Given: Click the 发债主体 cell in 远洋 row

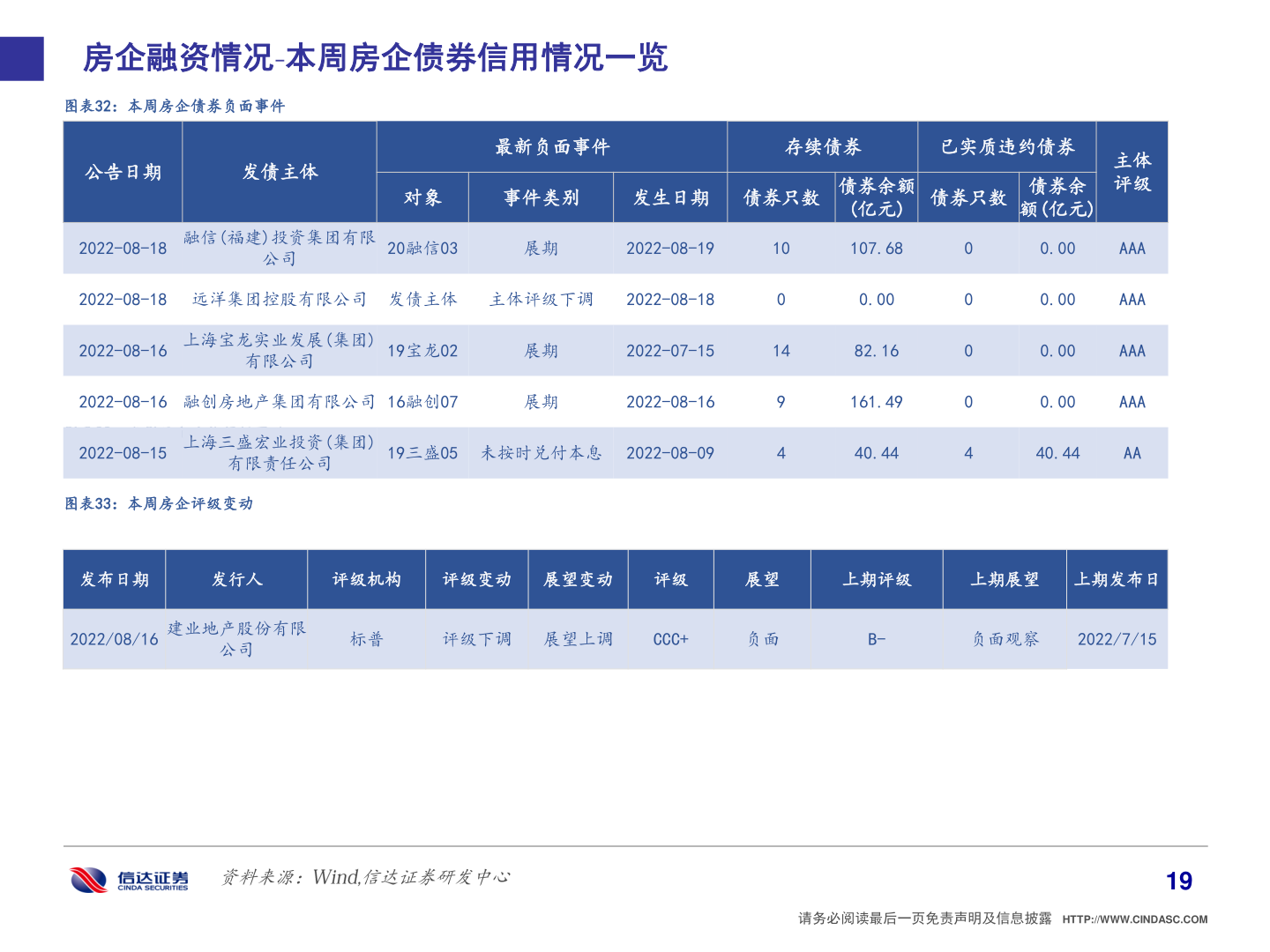Looking at the screenshot, I should click(x=422, y=300).
